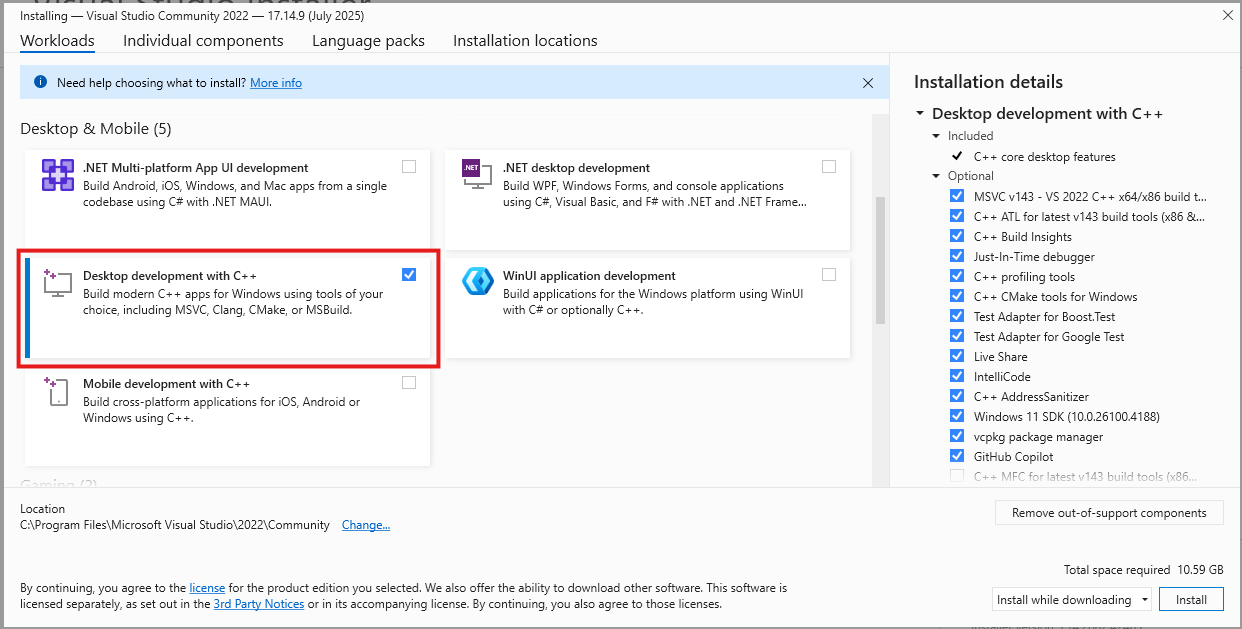Screen dimensions: 1242x629
Task: Click the Desktop development with C++ icon
Action: coord(58,283)
